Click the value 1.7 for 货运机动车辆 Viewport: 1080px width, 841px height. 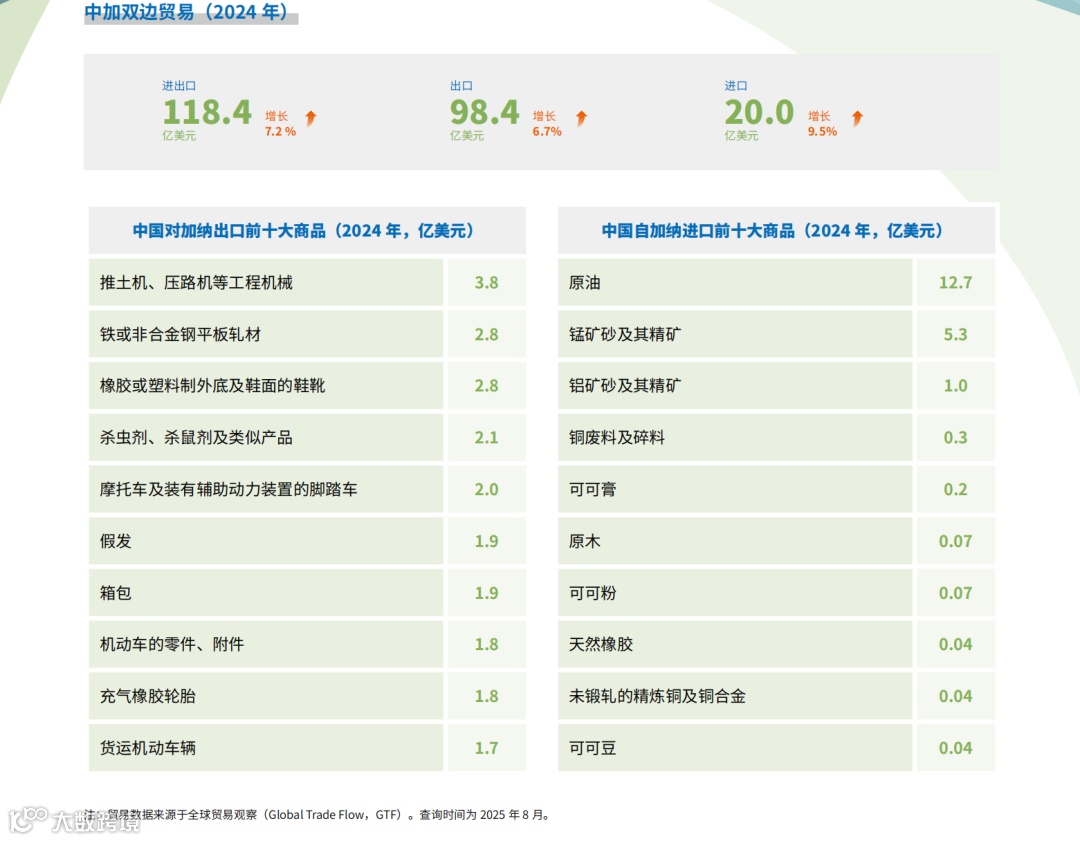[486, 747]
